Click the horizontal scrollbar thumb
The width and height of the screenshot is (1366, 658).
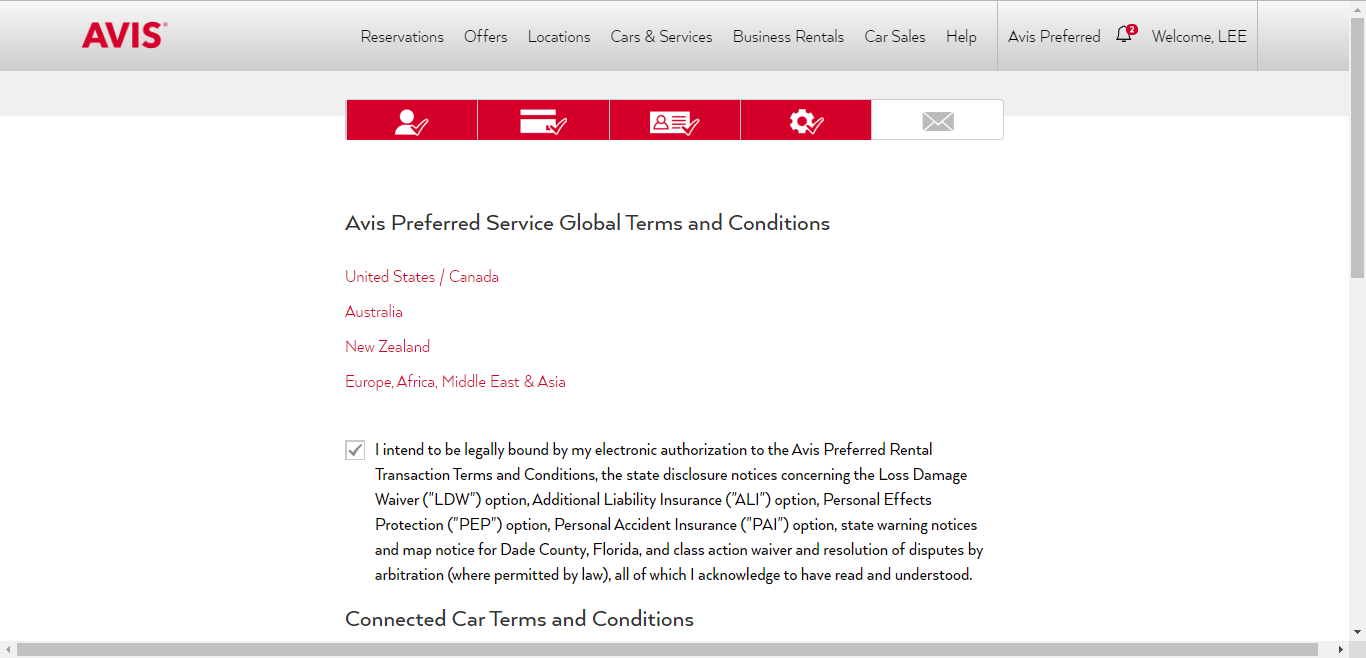click(667, 650)
